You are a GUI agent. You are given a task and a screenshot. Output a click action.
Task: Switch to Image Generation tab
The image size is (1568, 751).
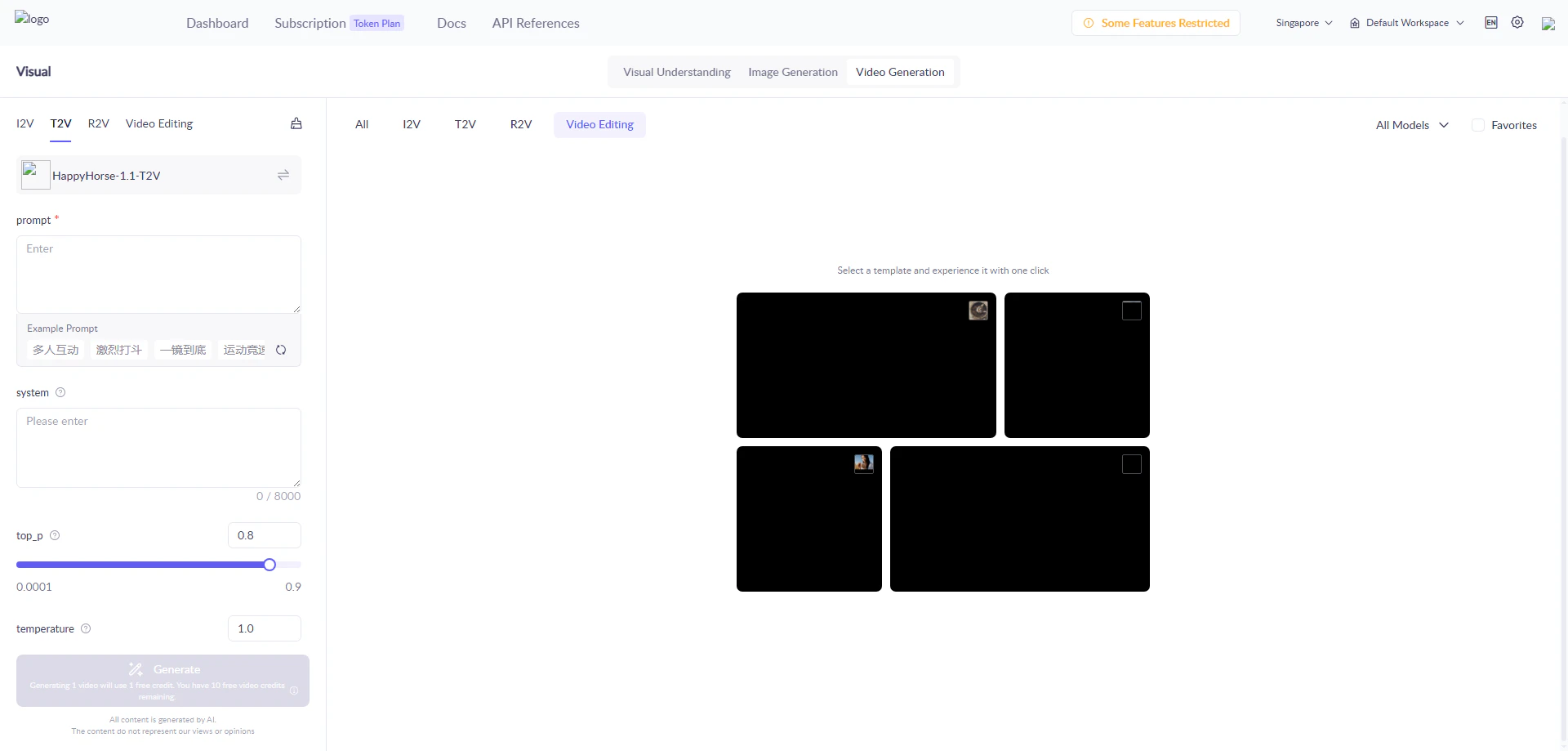(x=793, y=72)
